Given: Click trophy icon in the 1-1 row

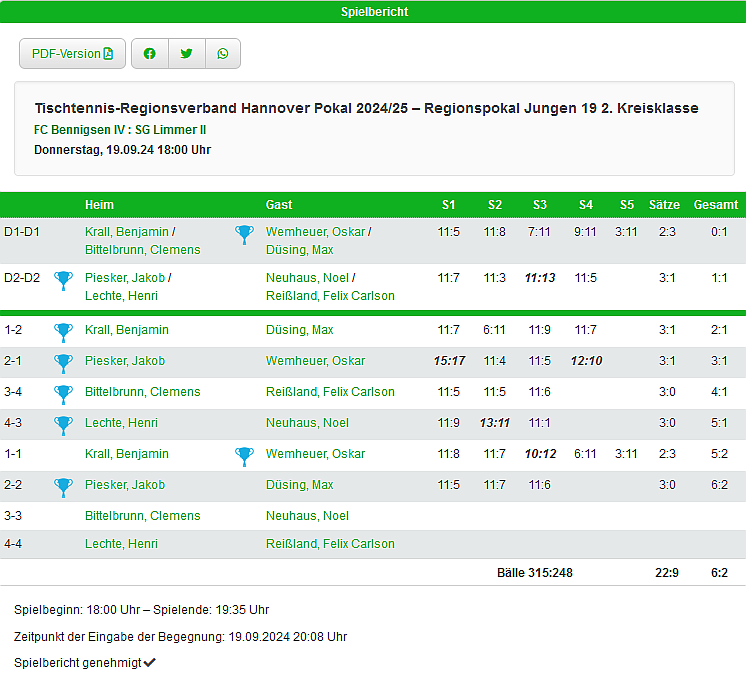Looking at the screenshot, I should [x=245, y=456].
